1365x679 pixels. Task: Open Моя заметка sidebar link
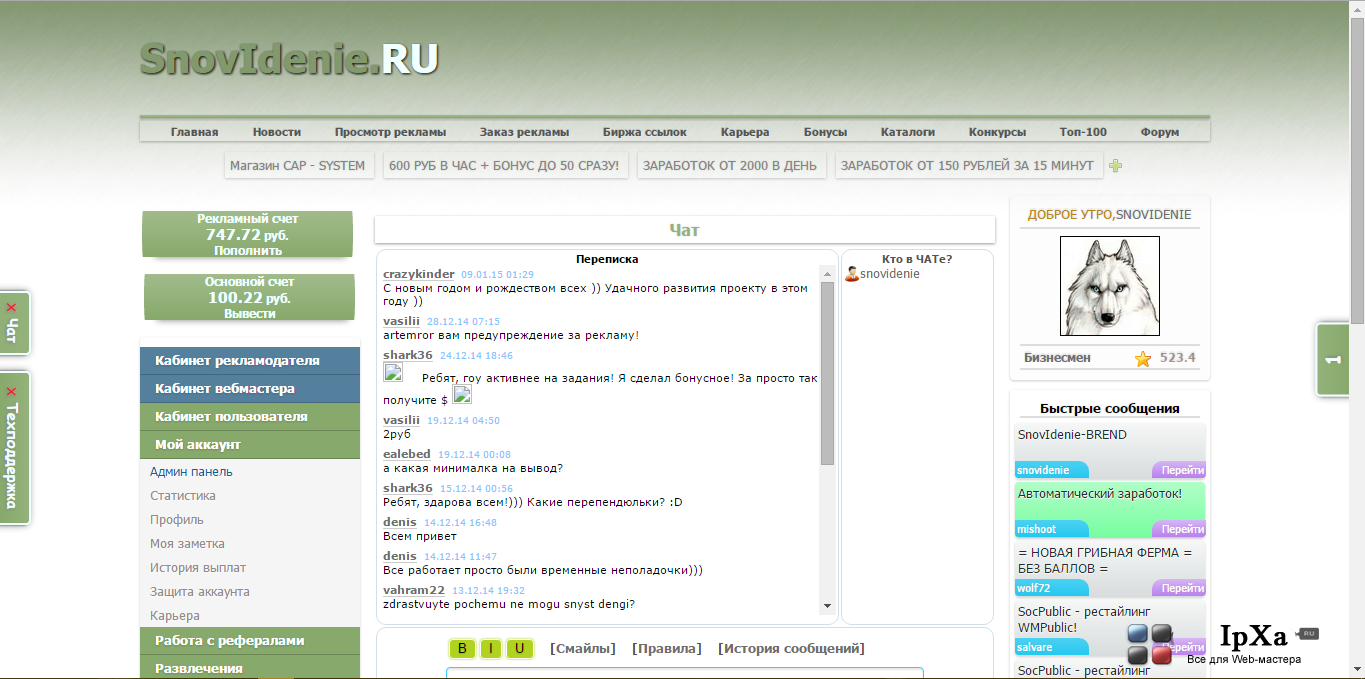[187, 544]
